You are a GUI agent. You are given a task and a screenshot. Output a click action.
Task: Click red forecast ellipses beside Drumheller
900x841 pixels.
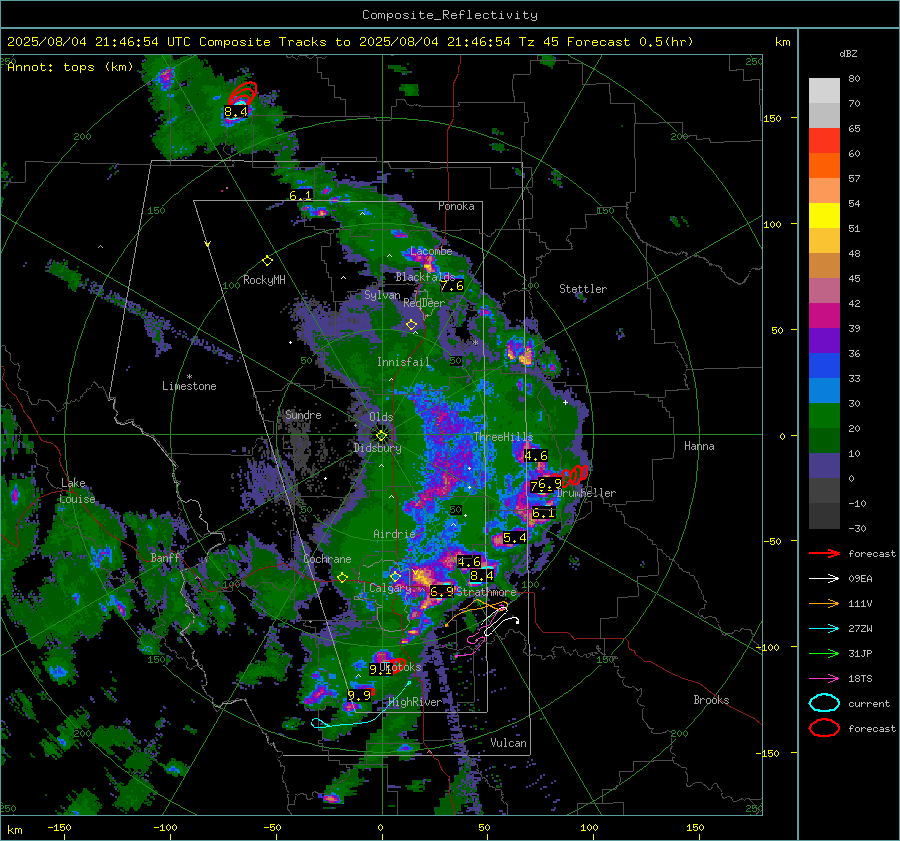point(575,475)
